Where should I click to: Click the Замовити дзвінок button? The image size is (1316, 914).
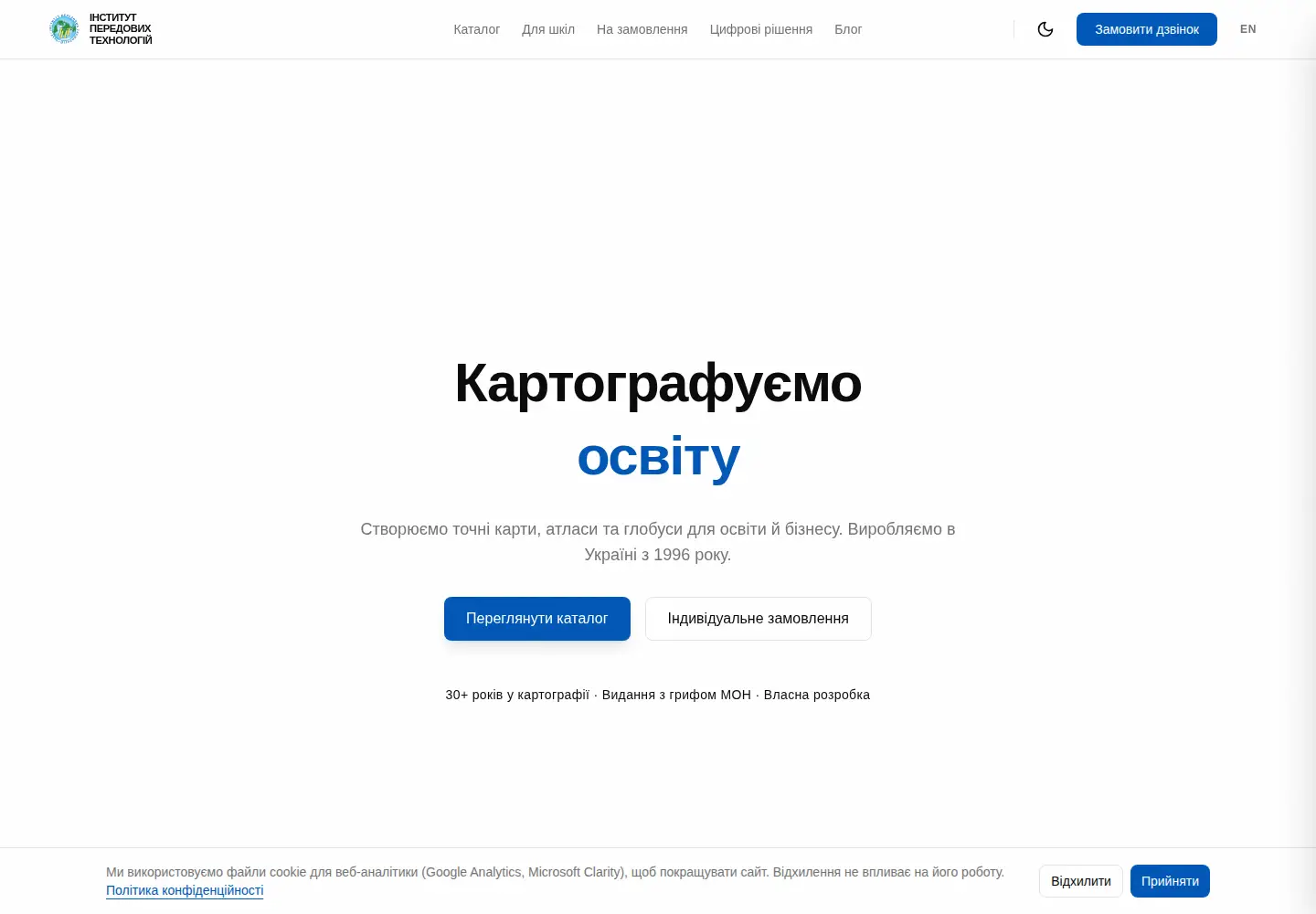pyautogui.click(x=1147, y=29)
